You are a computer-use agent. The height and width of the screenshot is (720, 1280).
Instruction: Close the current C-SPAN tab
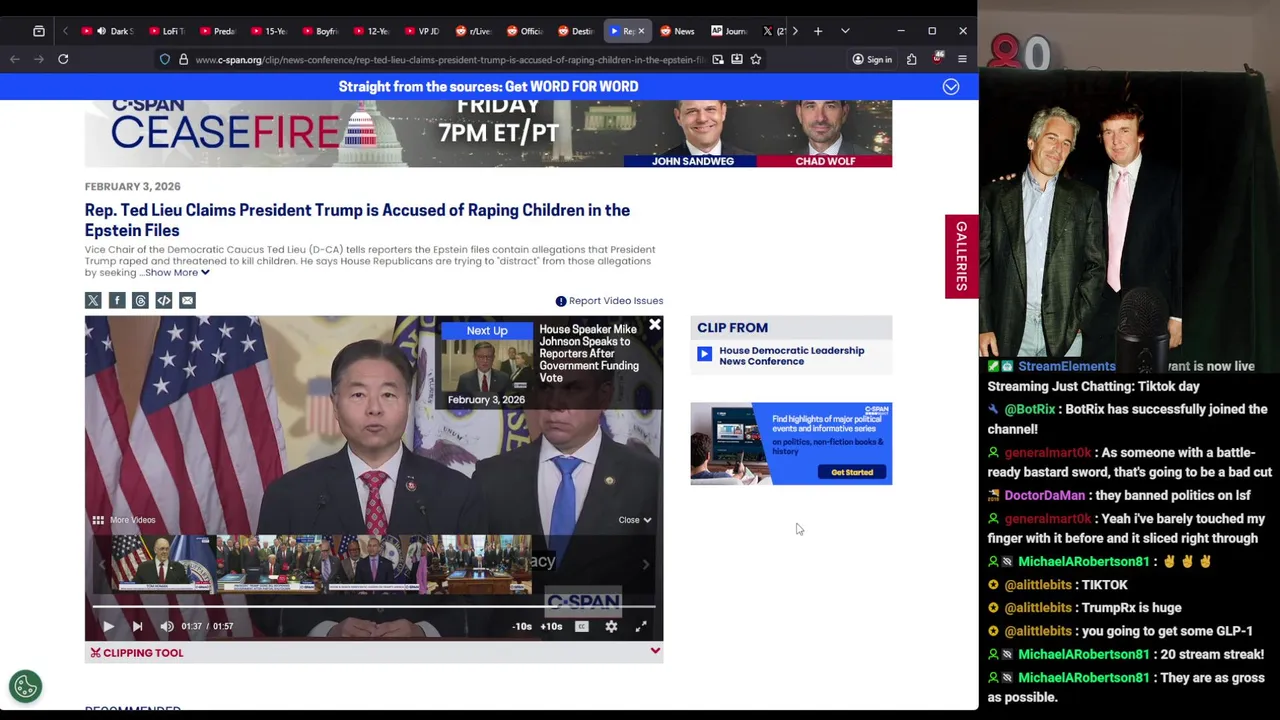click(x=641, y=31)
